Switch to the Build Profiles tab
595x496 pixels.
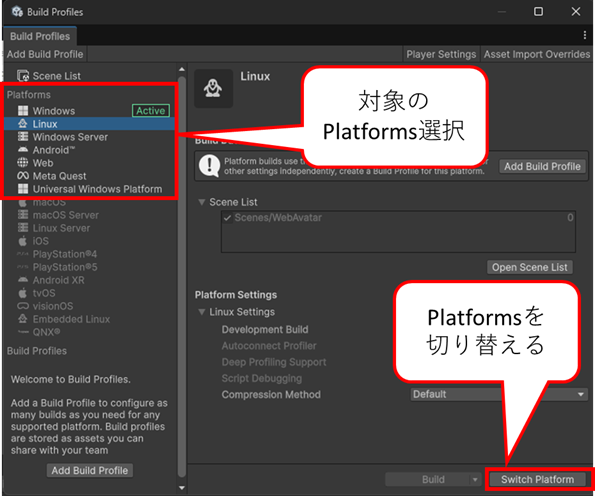(x=40, y=36)
